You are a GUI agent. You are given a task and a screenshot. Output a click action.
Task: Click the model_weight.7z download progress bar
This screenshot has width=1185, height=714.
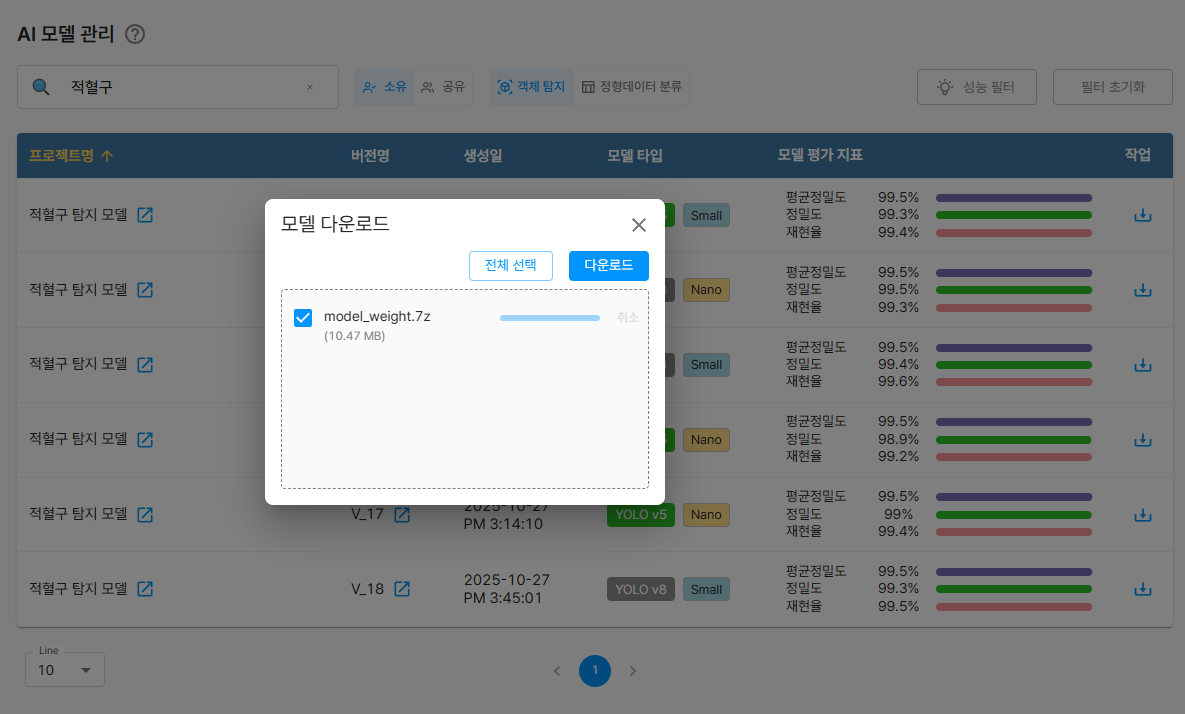coord(549,318)
